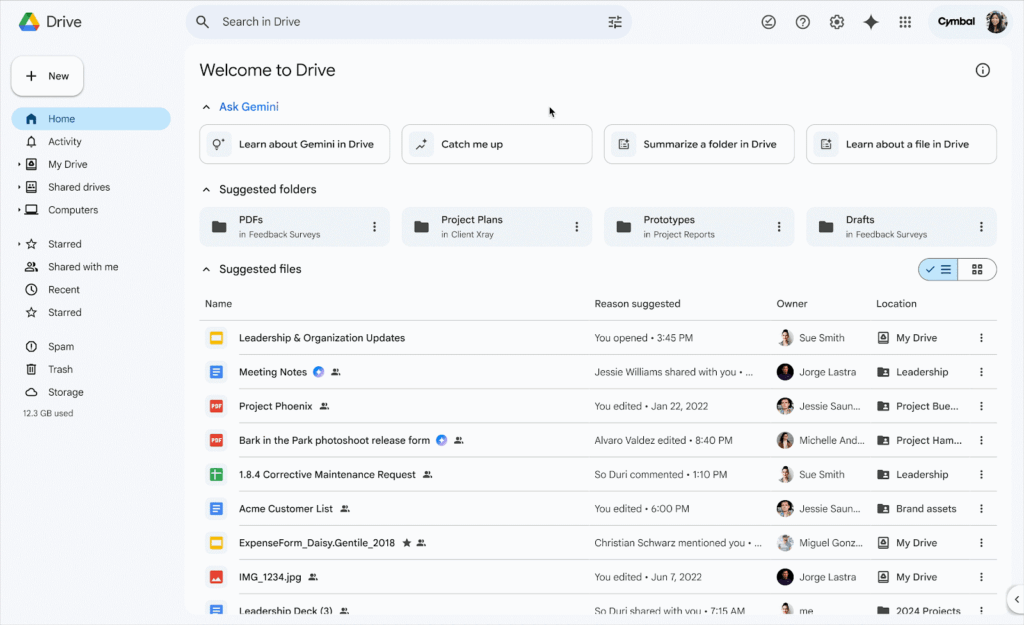Click the Sheets icon of Corrective Maintenance Request

[216, 475]
